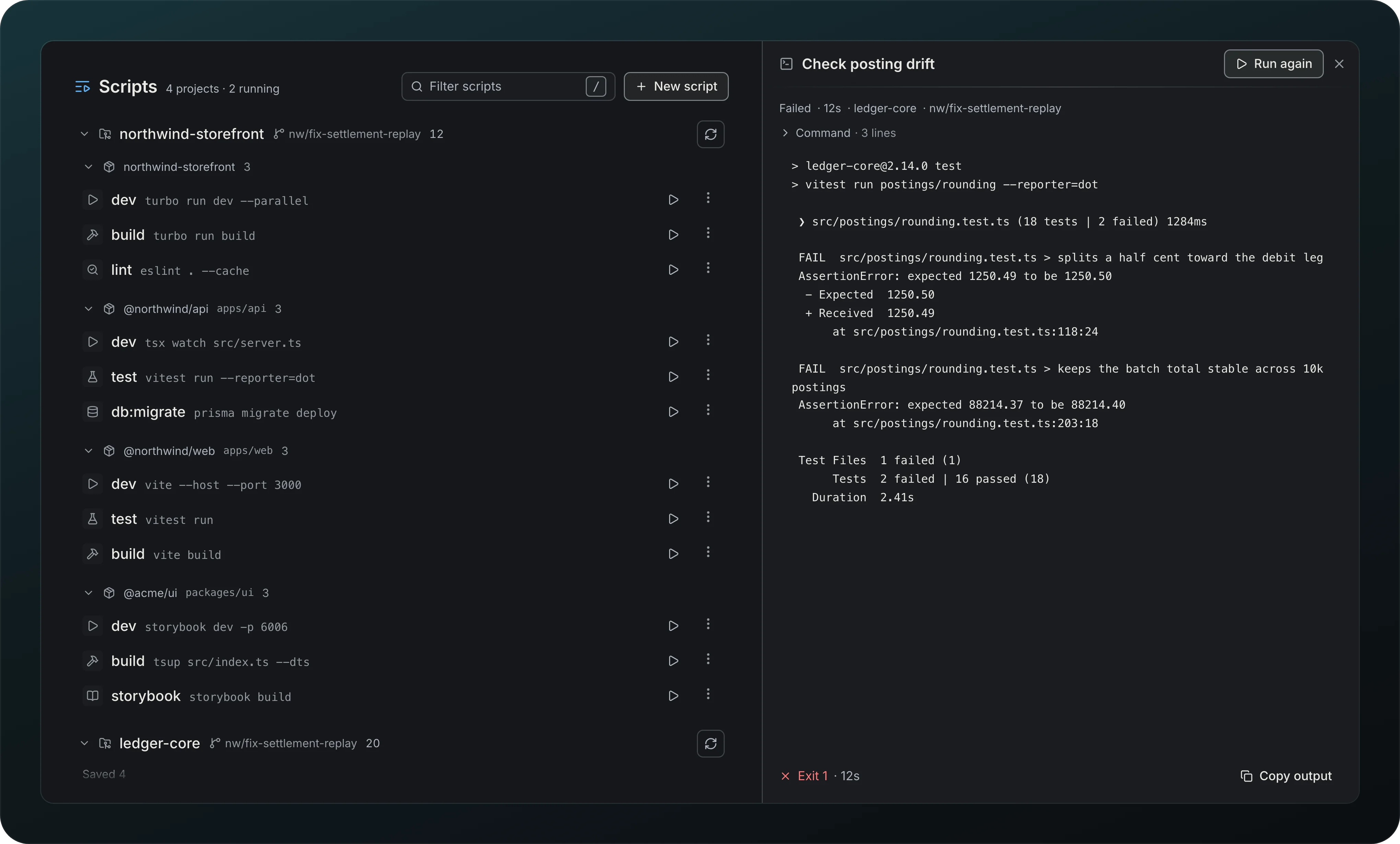The width and height of the screenshot is (1400, 844).
Task: Open more options for api test script
Action: click(708, 374)
